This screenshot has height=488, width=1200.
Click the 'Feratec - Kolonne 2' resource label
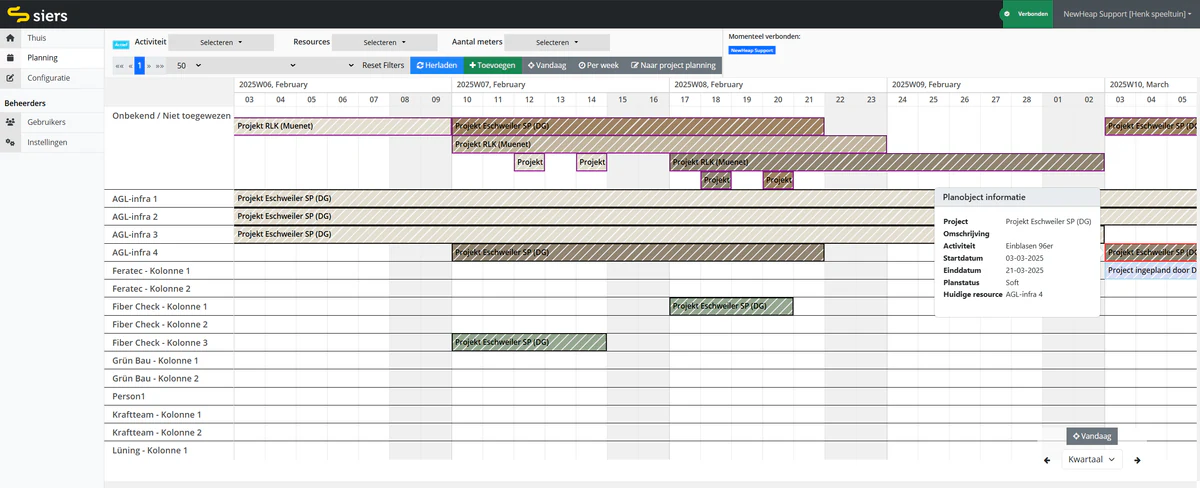(151, 288)
